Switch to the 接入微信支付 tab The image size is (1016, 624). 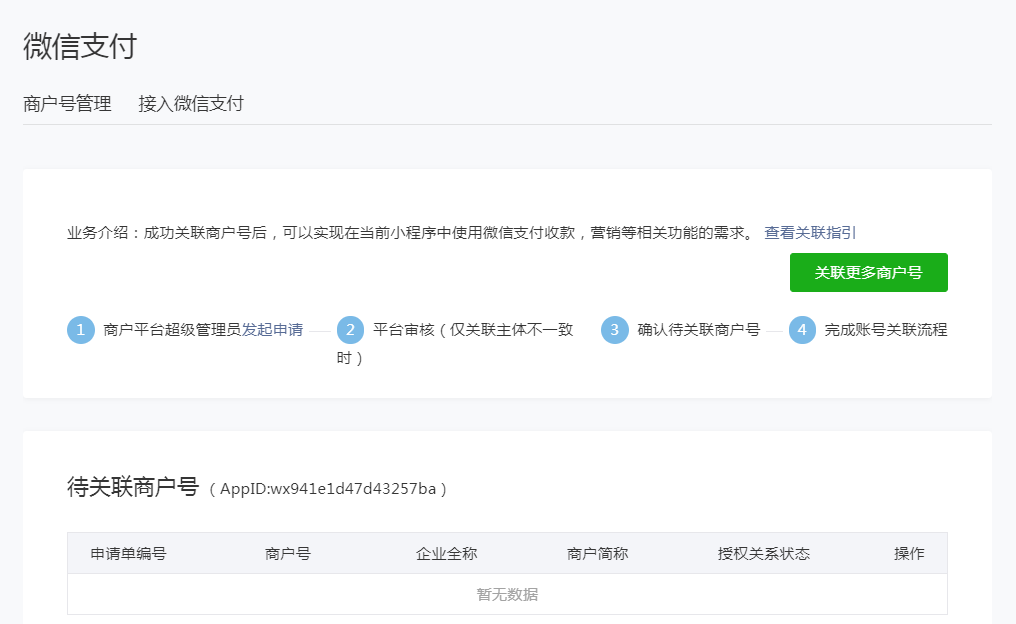191,104
